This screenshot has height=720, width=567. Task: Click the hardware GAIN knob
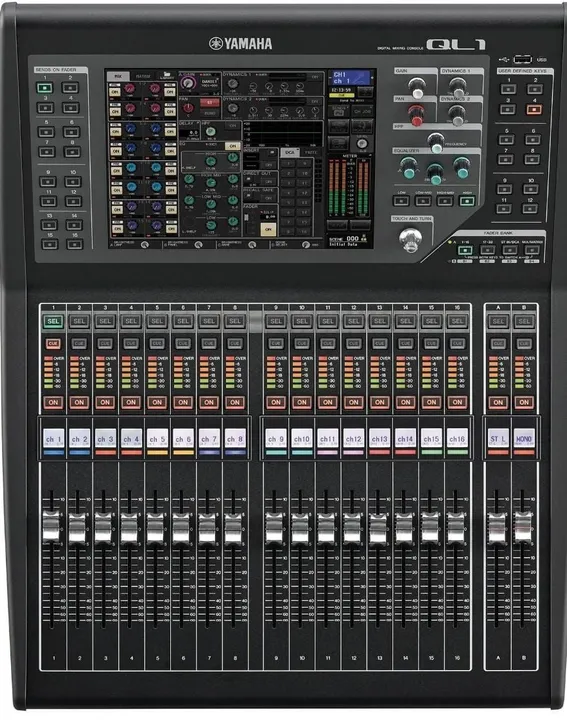point(417,88)
